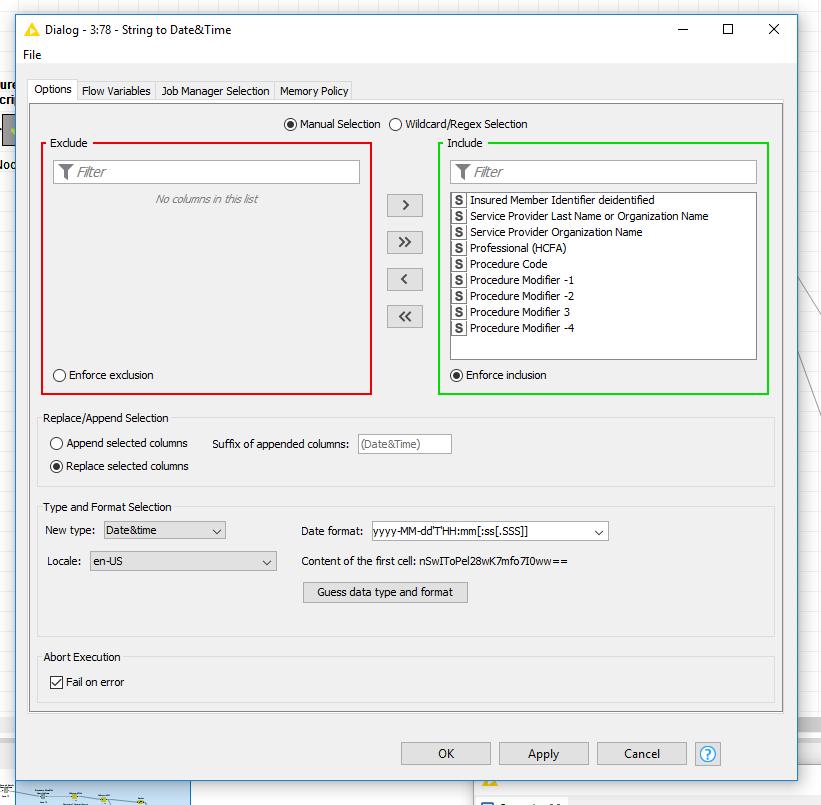The image size is (821, 805).
Task: Click the Guess data type and format button
Action: click(385, 592)
